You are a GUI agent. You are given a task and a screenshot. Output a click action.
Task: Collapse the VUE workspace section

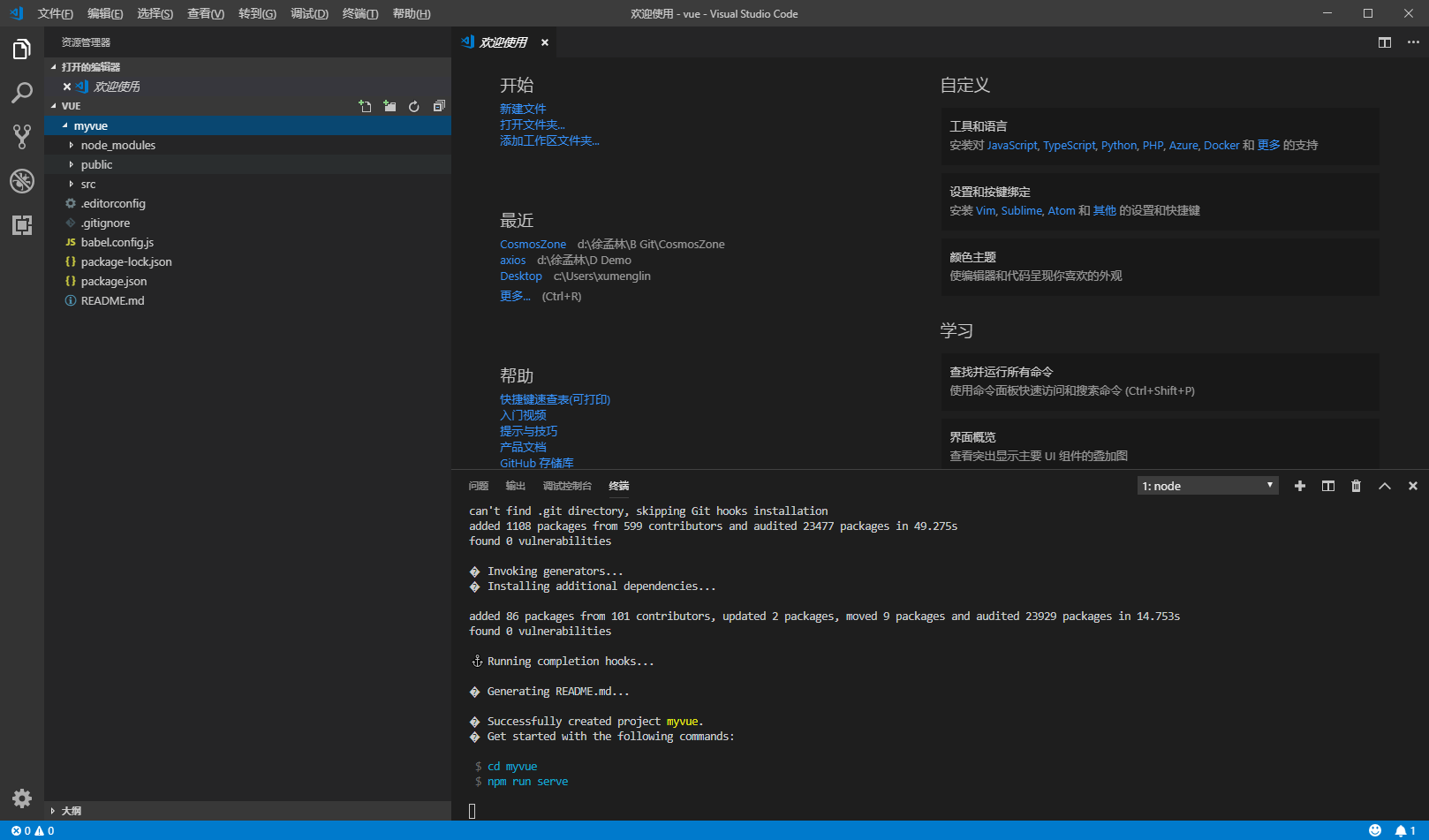71,106
